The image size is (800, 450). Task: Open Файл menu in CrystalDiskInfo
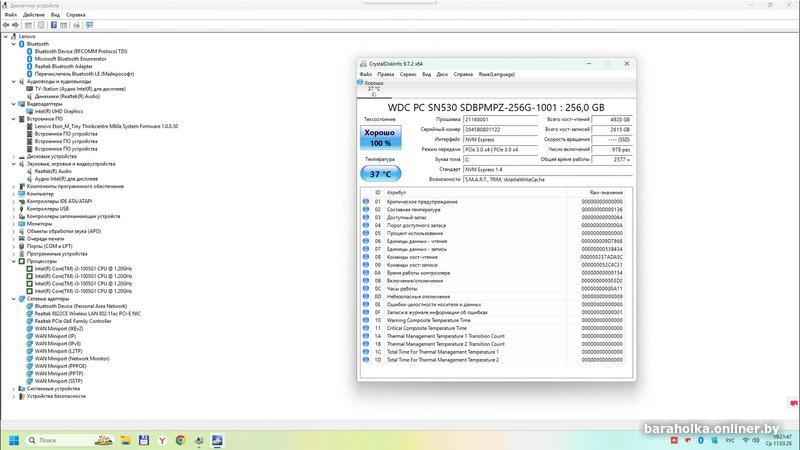click(365, 74)
